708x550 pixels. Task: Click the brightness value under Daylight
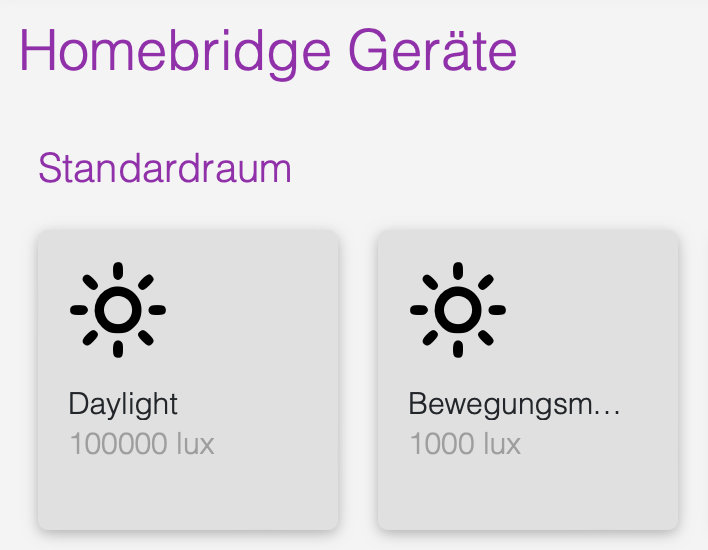coord(142,443)
